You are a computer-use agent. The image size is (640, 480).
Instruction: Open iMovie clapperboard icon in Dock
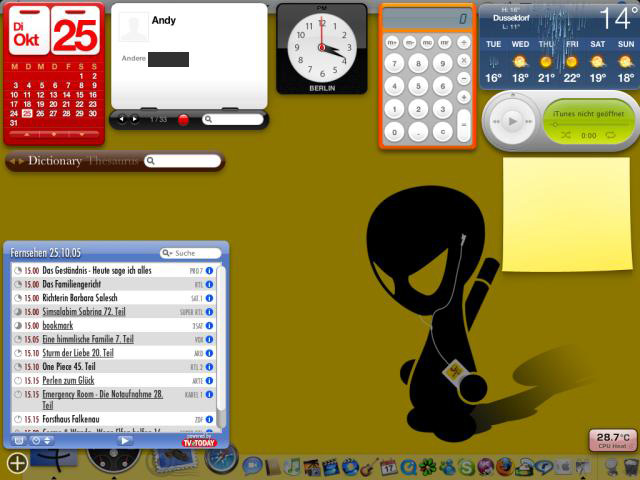click(x=331, y=467)
